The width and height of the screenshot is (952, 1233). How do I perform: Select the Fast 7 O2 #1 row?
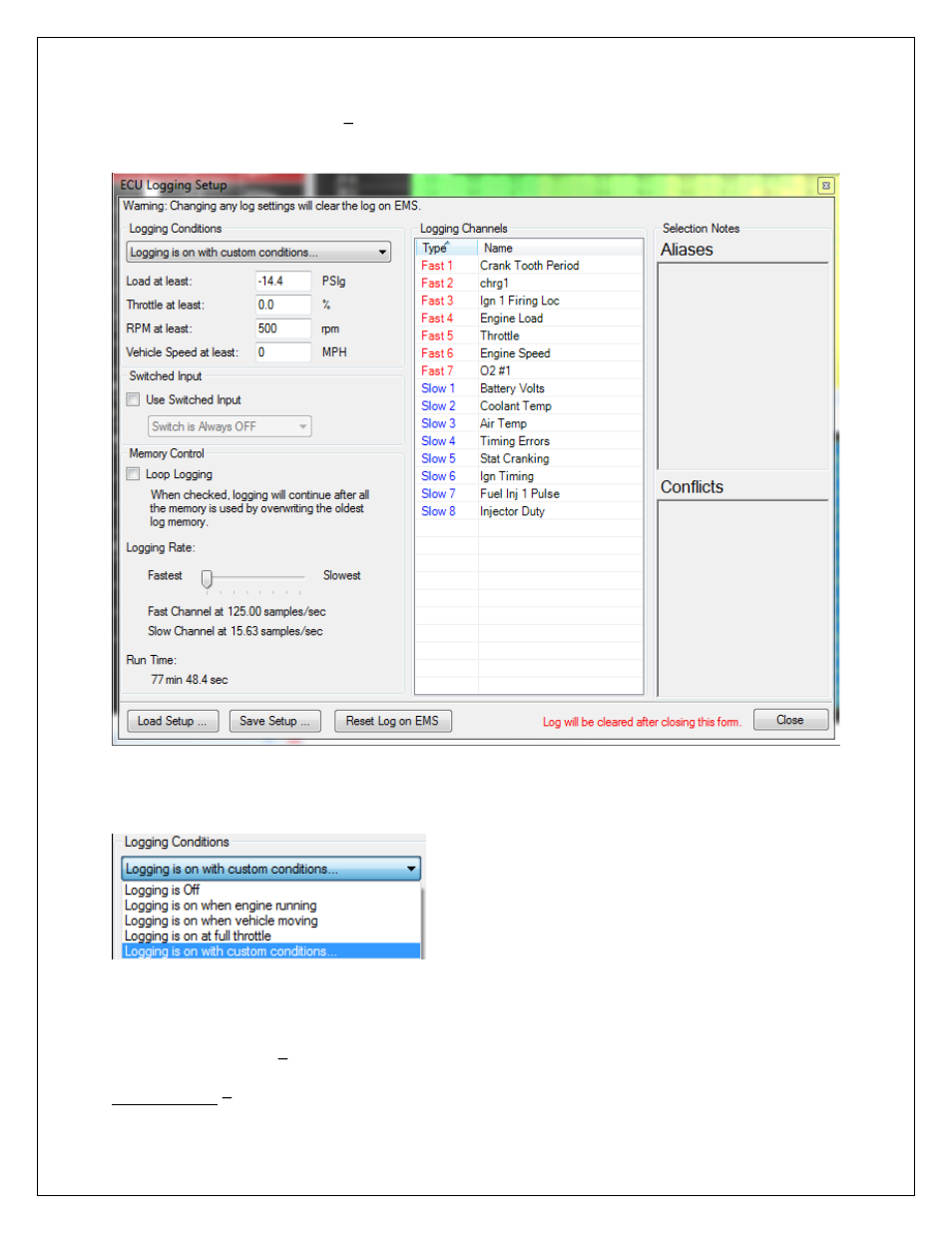coord(529,370)
